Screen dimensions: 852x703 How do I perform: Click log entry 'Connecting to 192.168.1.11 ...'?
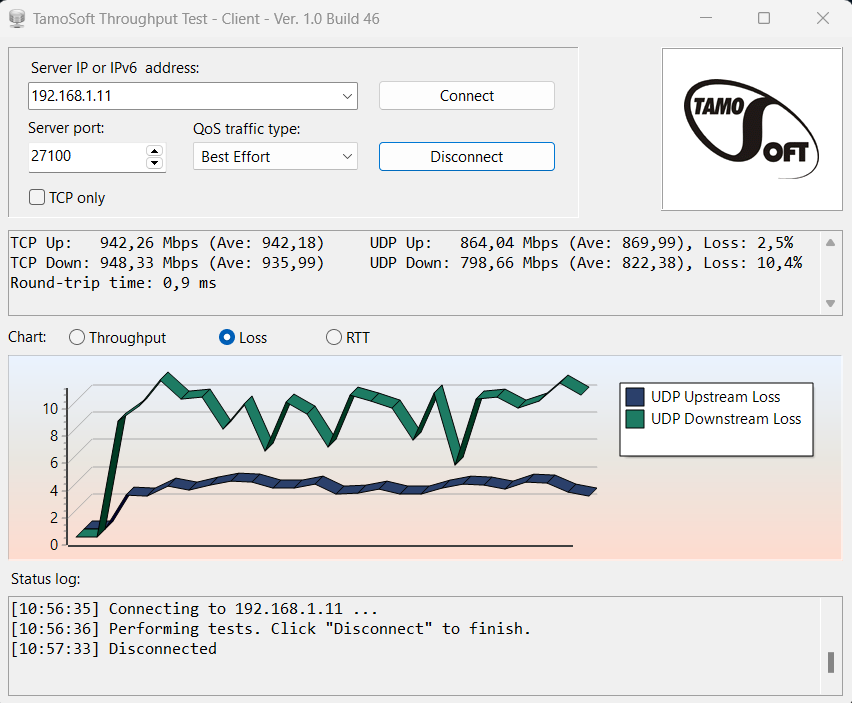click(194, 608)
